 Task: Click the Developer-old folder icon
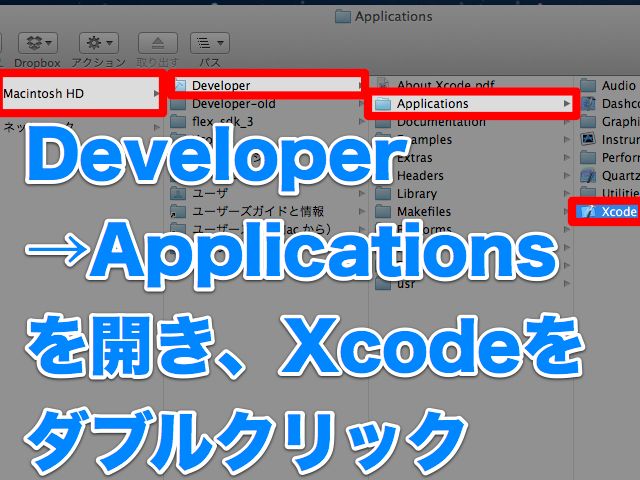(178, 104)
